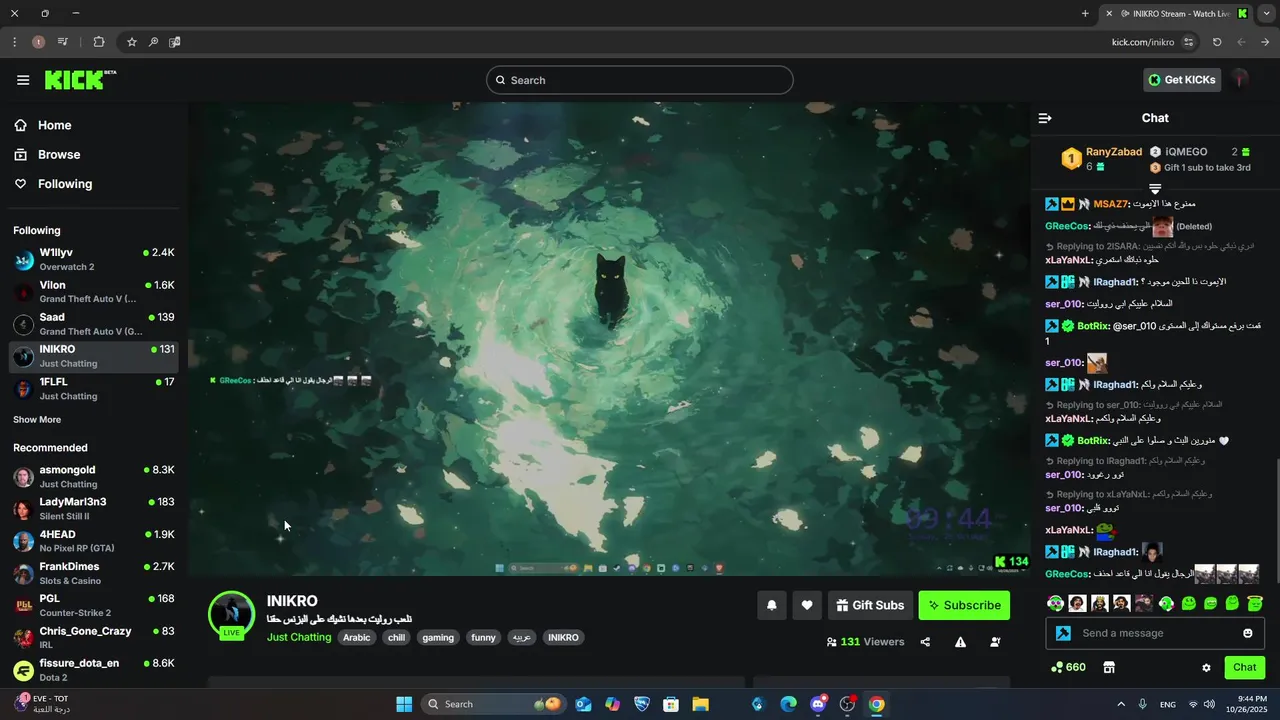Viewport: 1280px width, 720px height.
Task: Bookmark this page with the star icon
Action: point(131,42)
